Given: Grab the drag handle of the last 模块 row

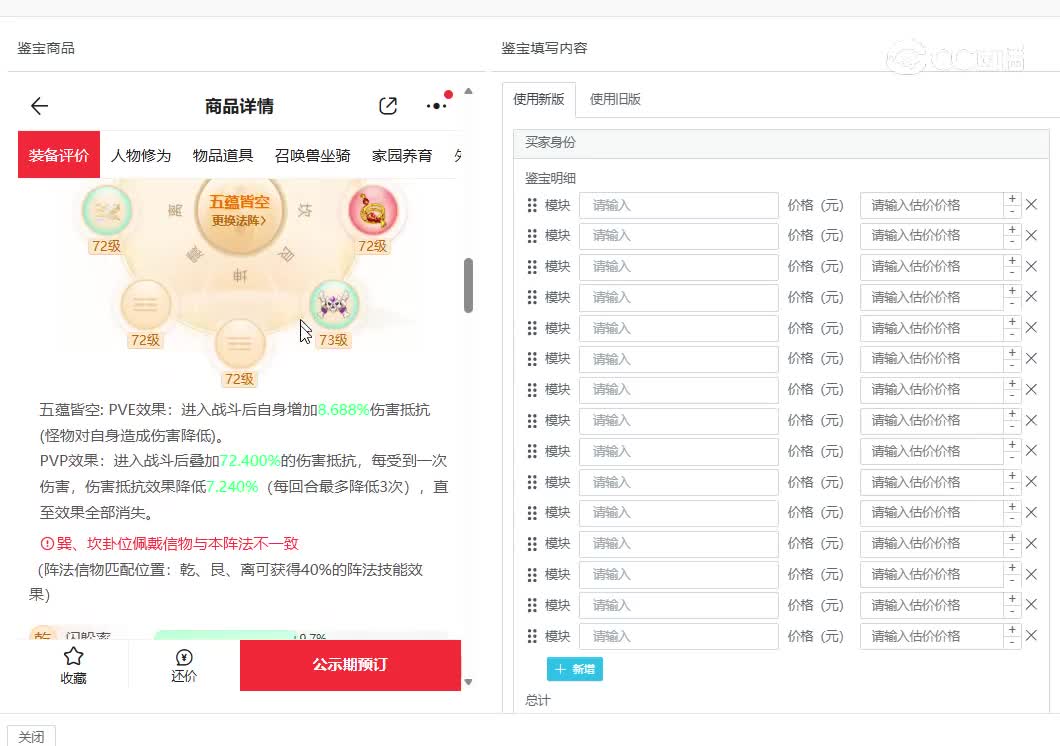Looking at the screenshot, I should click(x=532, y=637).
